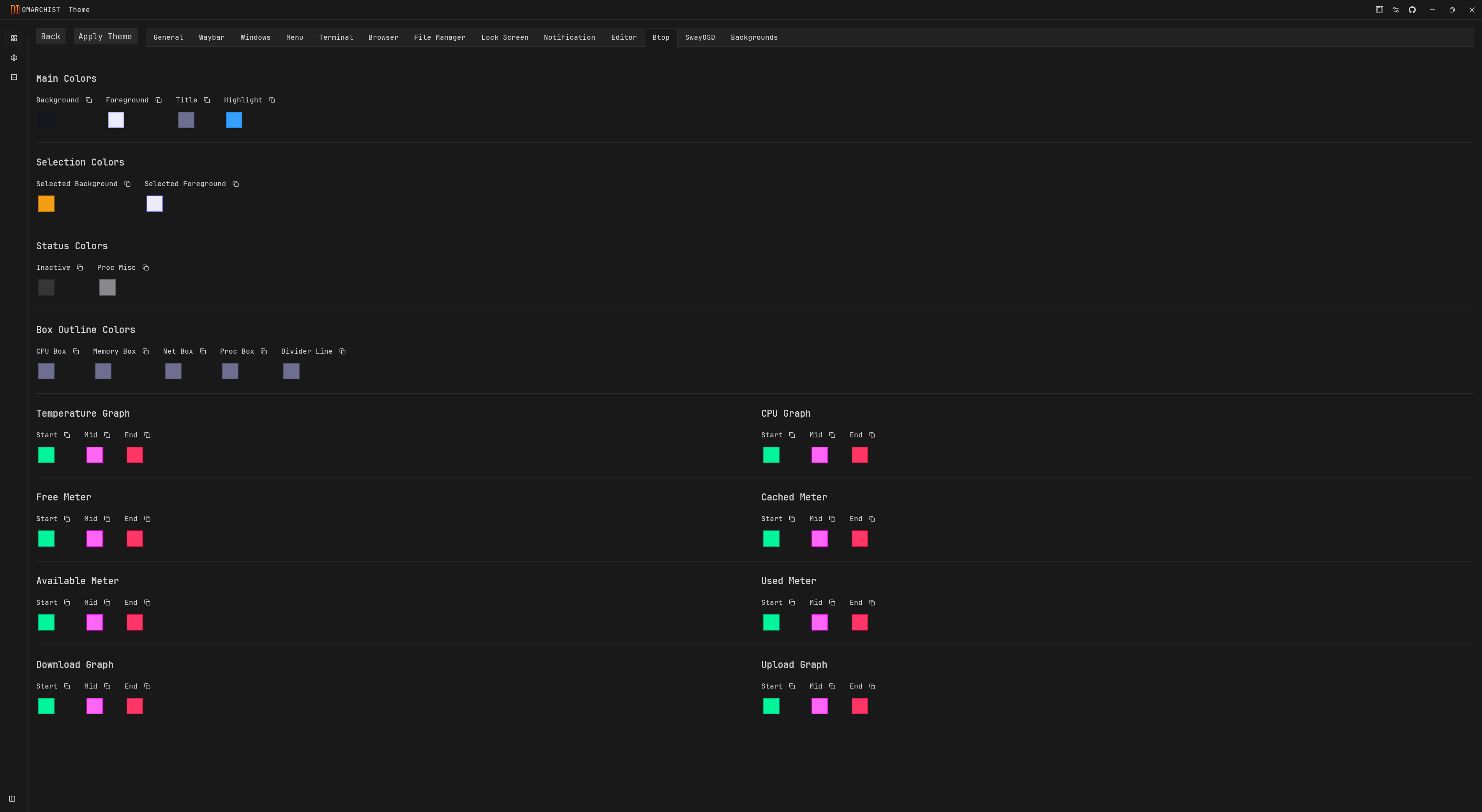1482x812 pixels.
Task: Copy the Selected Background color
Action: click(x=127, y=184)
